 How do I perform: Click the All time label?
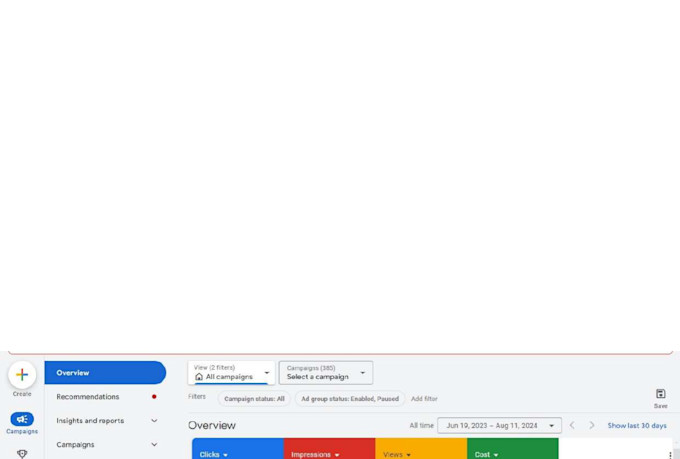point(422,426)
